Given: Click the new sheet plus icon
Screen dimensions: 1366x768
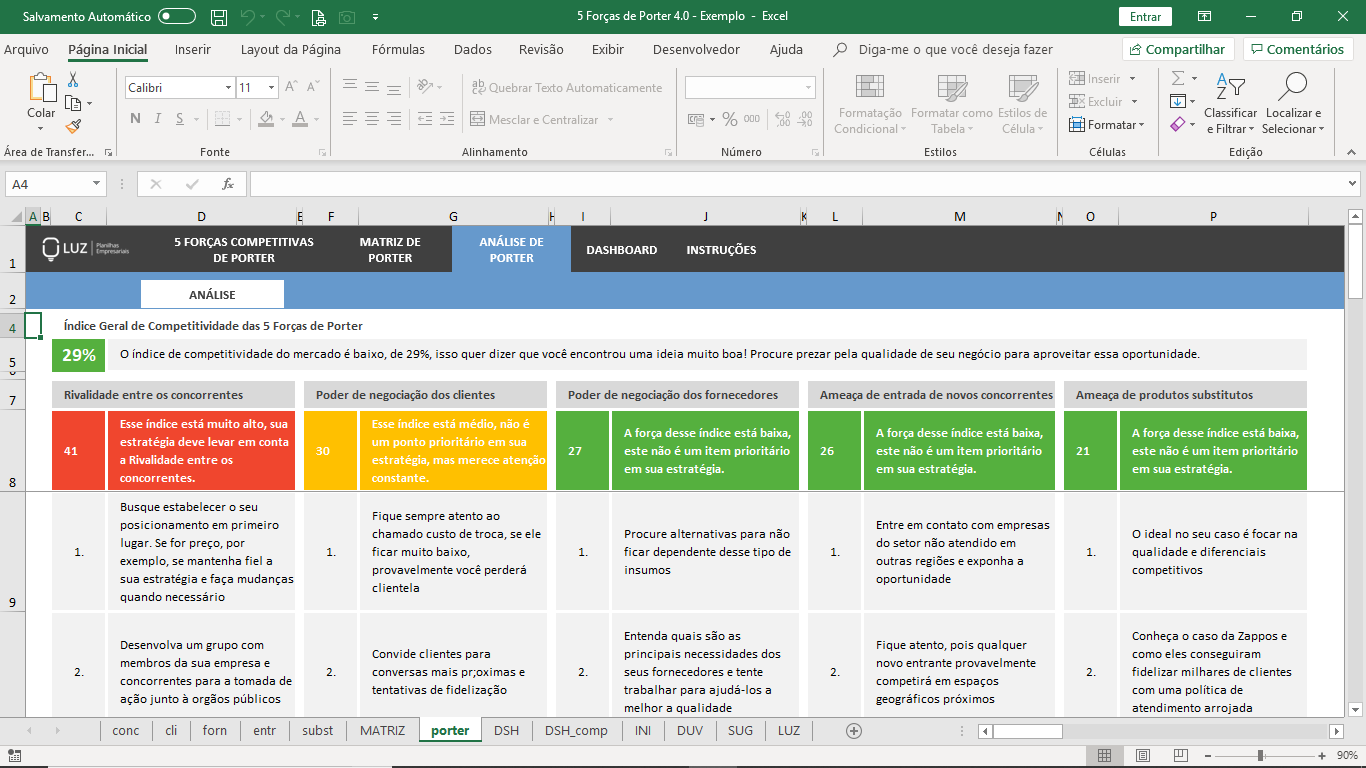Looking at the screenshot, I should [x=854, y=731].
